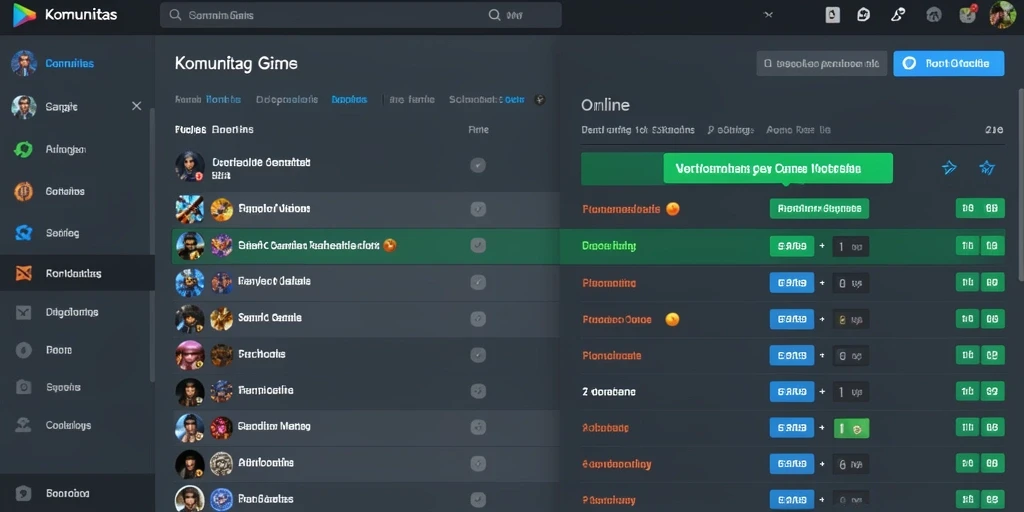This screenshot has height=512, width=1024.
Task: Click the gray person icon beside Codelogs
Action: (24, 425)
